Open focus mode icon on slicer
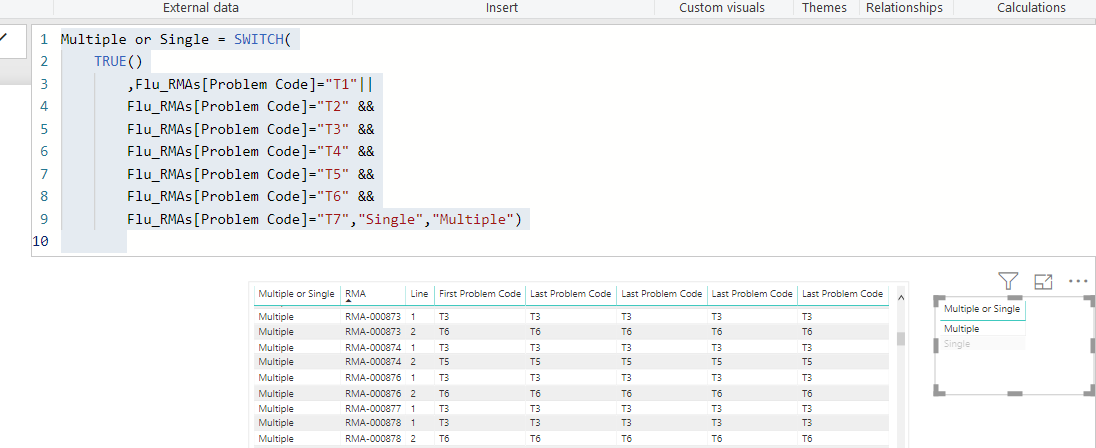This screenshot has width=1096, height=448. (x=1043, y=281)
